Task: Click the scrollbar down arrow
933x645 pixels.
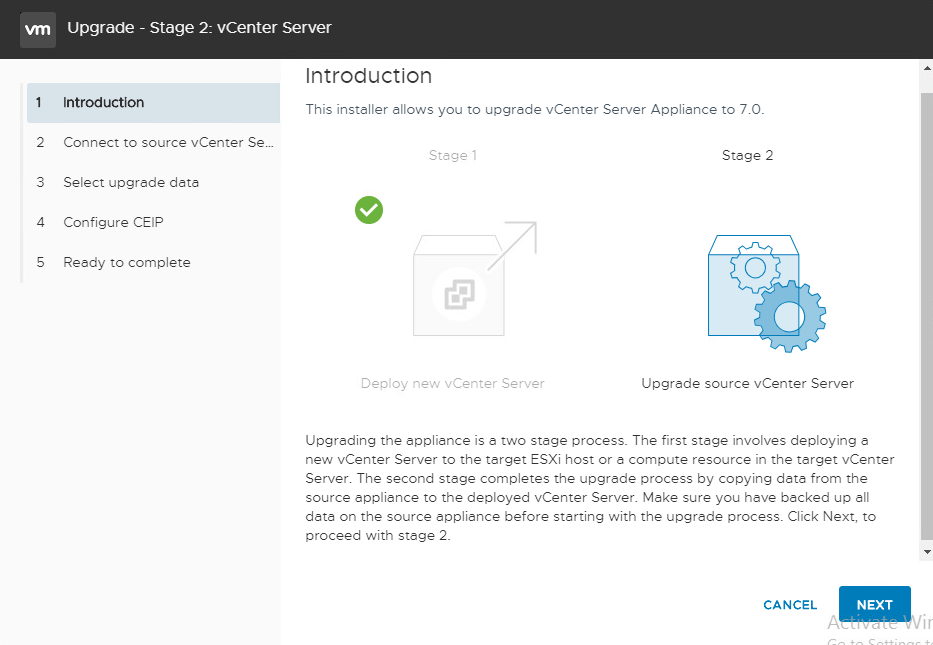Action: [x=926, y=552]
